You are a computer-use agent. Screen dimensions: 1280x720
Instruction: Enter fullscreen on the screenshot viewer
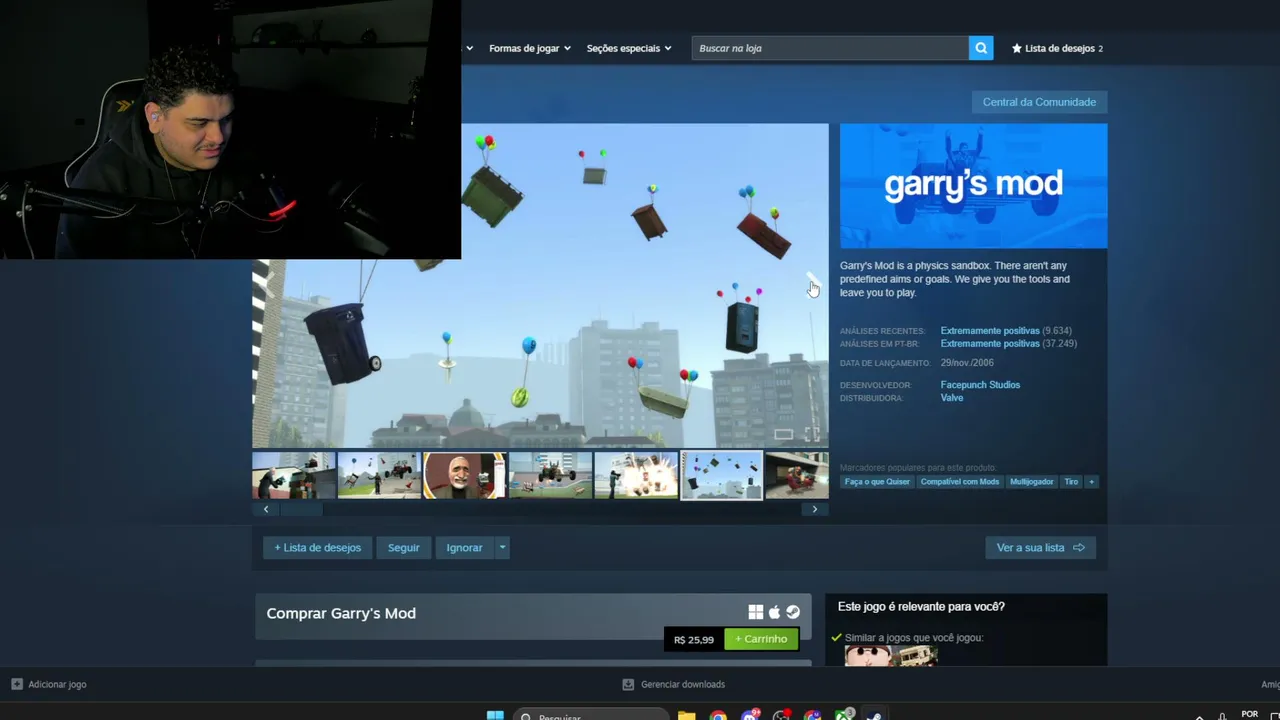(x=812, y=434)
